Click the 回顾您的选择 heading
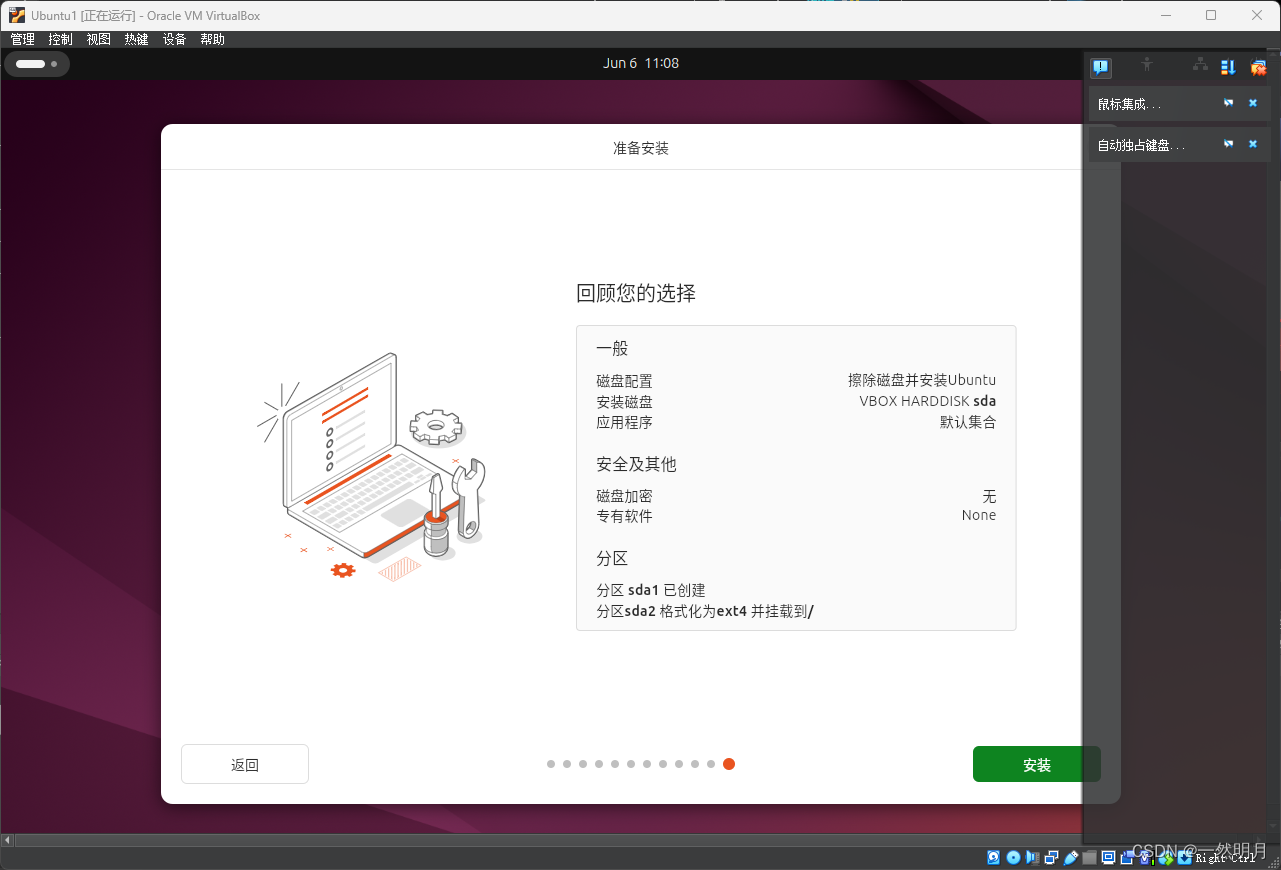 pos(636,293)
